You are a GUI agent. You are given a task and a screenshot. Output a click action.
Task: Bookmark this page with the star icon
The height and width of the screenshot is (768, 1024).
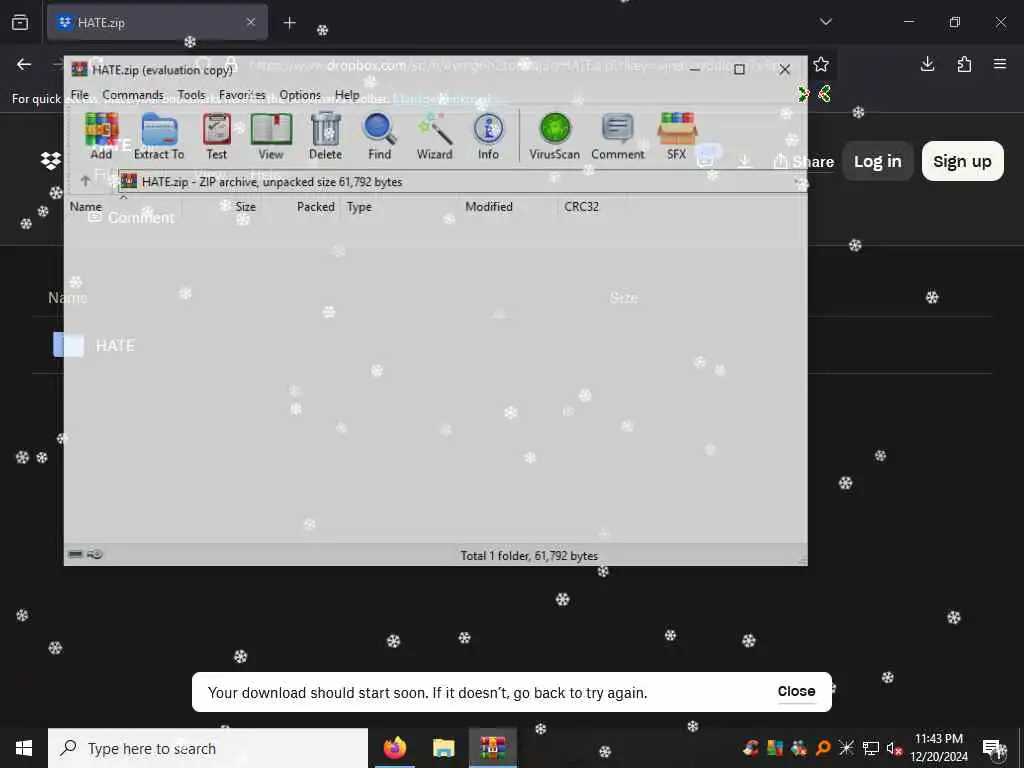[x=821, y=64]
